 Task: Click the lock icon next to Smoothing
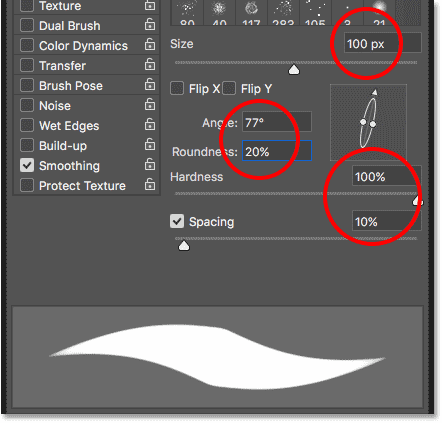pos(150,165)
